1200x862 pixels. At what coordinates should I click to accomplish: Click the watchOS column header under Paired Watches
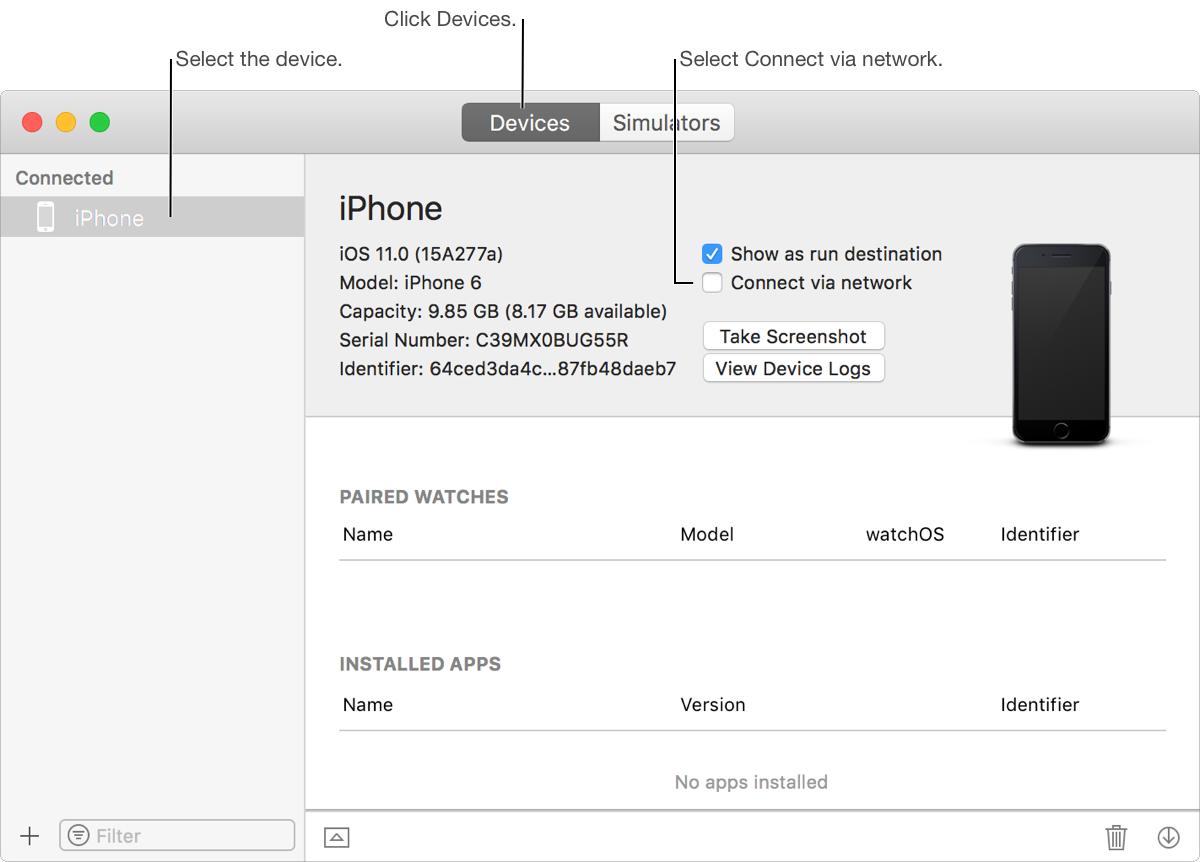[905, 534]
